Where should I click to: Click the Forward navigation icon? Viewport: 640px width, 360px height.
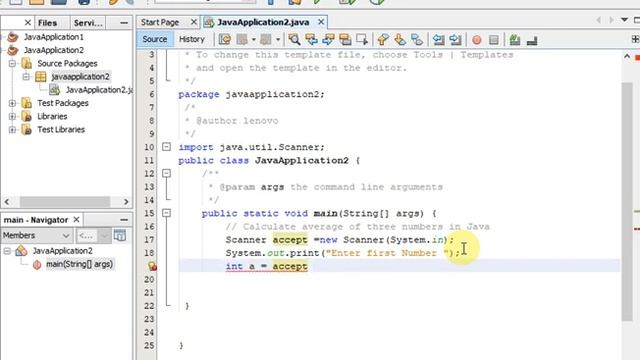tap(266, 40)
